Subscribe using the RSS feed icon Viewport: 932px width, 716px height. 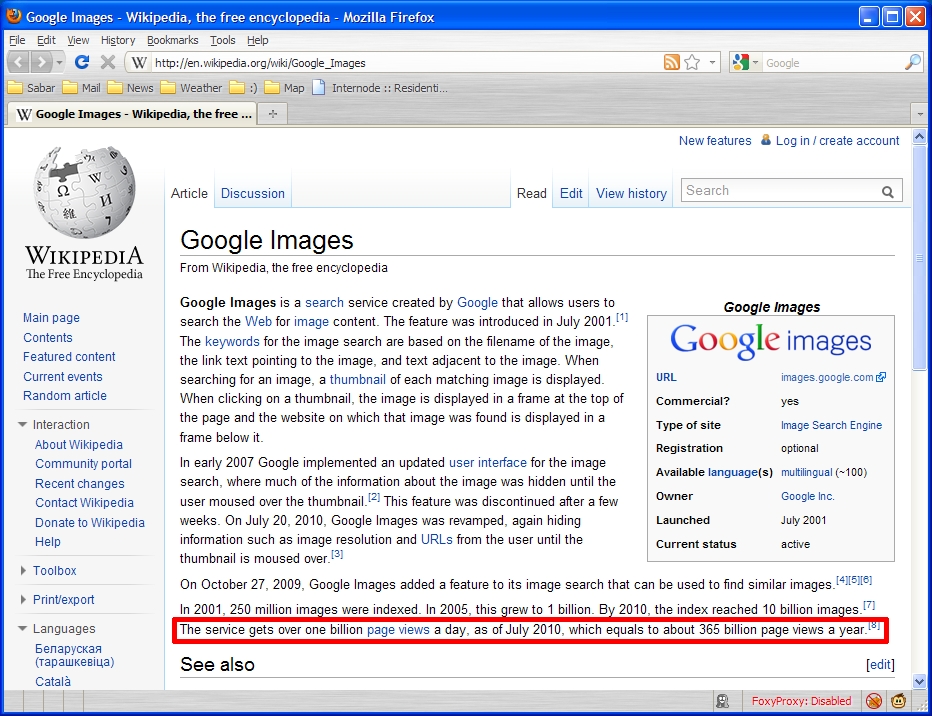coord(672,62)
